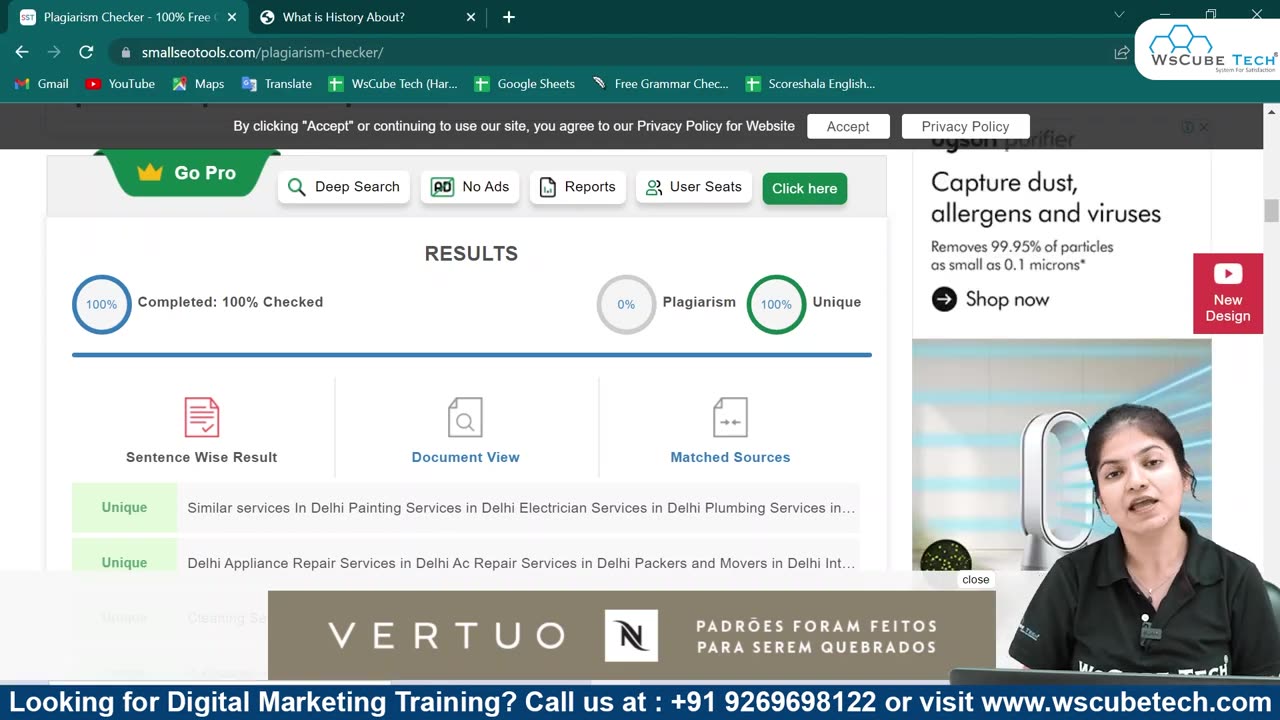Image resolution: width=1280 pixels, height=720 pixels.
Task: Open the Matched Sources icon
Action: [730, 417]
